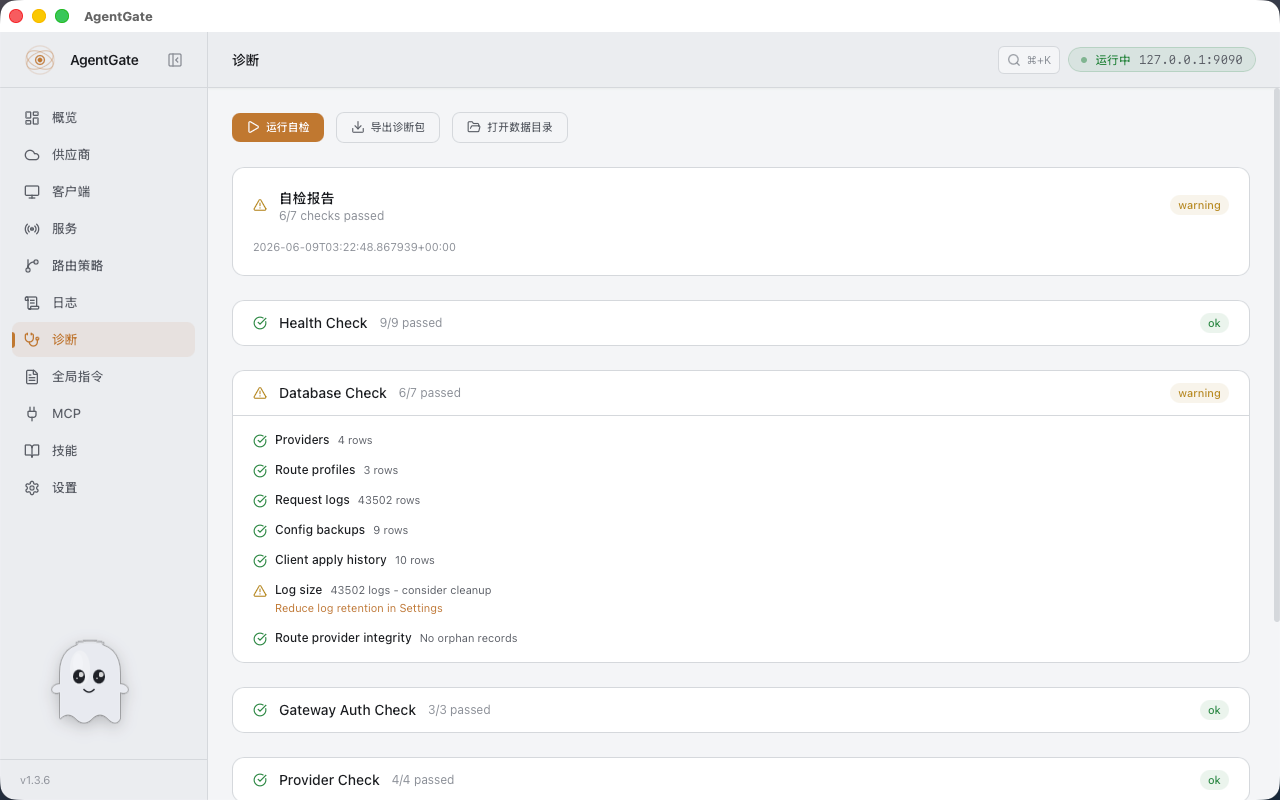
Task: Click the 供应商 cloud icon
Action: [x=32, y=155]
